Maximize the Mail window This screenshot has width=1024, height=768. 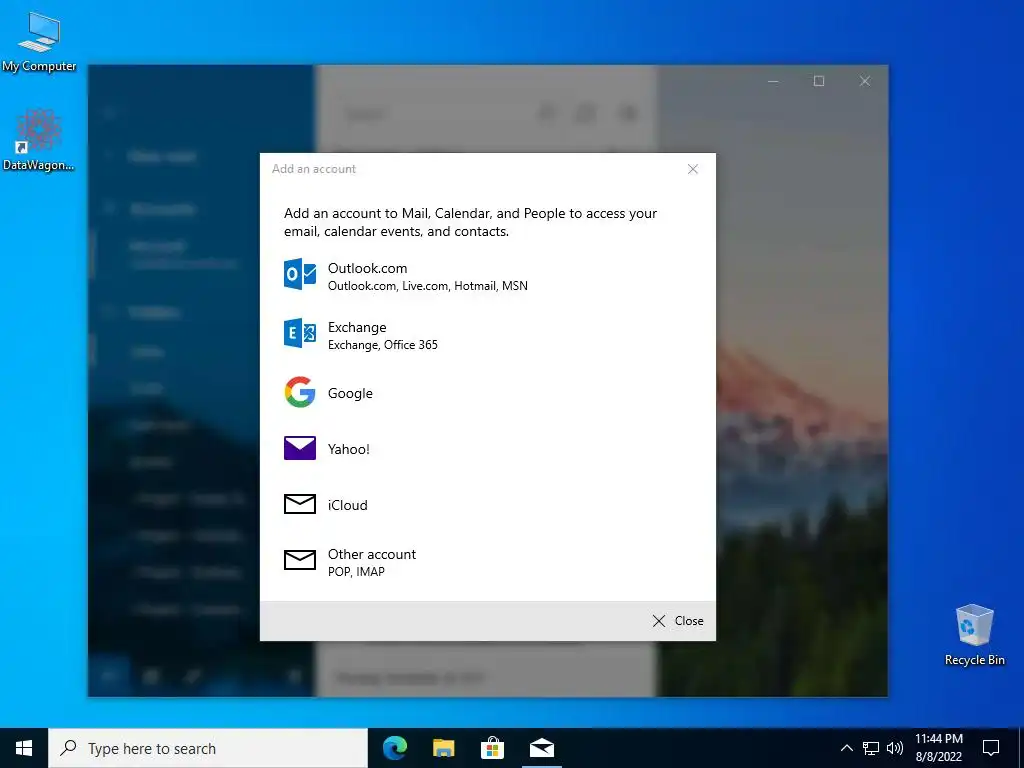819,81
